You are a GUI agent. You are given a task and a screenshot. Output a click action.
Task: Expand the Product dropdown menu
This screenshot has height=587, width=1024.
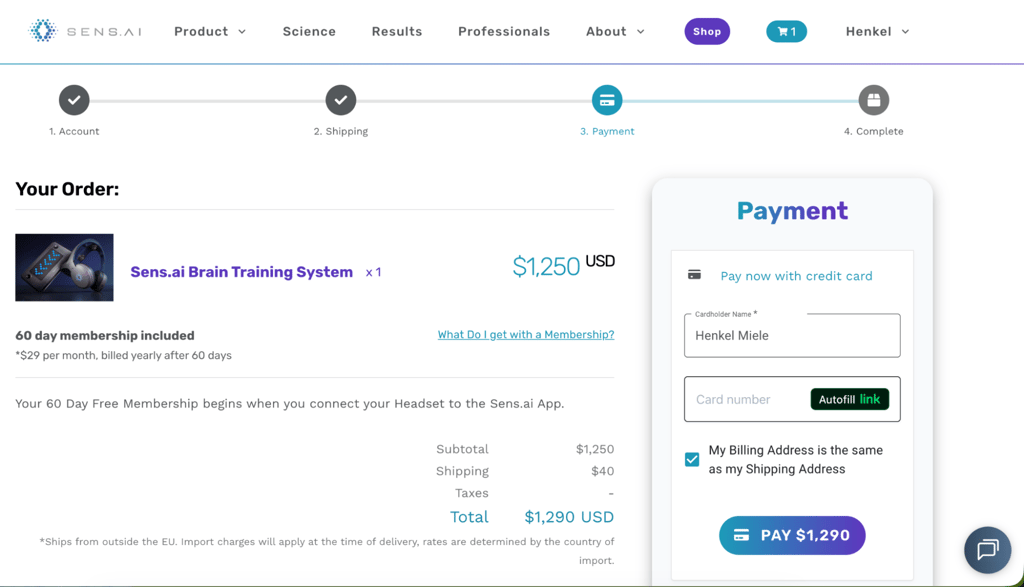click(x=210, y=31)
